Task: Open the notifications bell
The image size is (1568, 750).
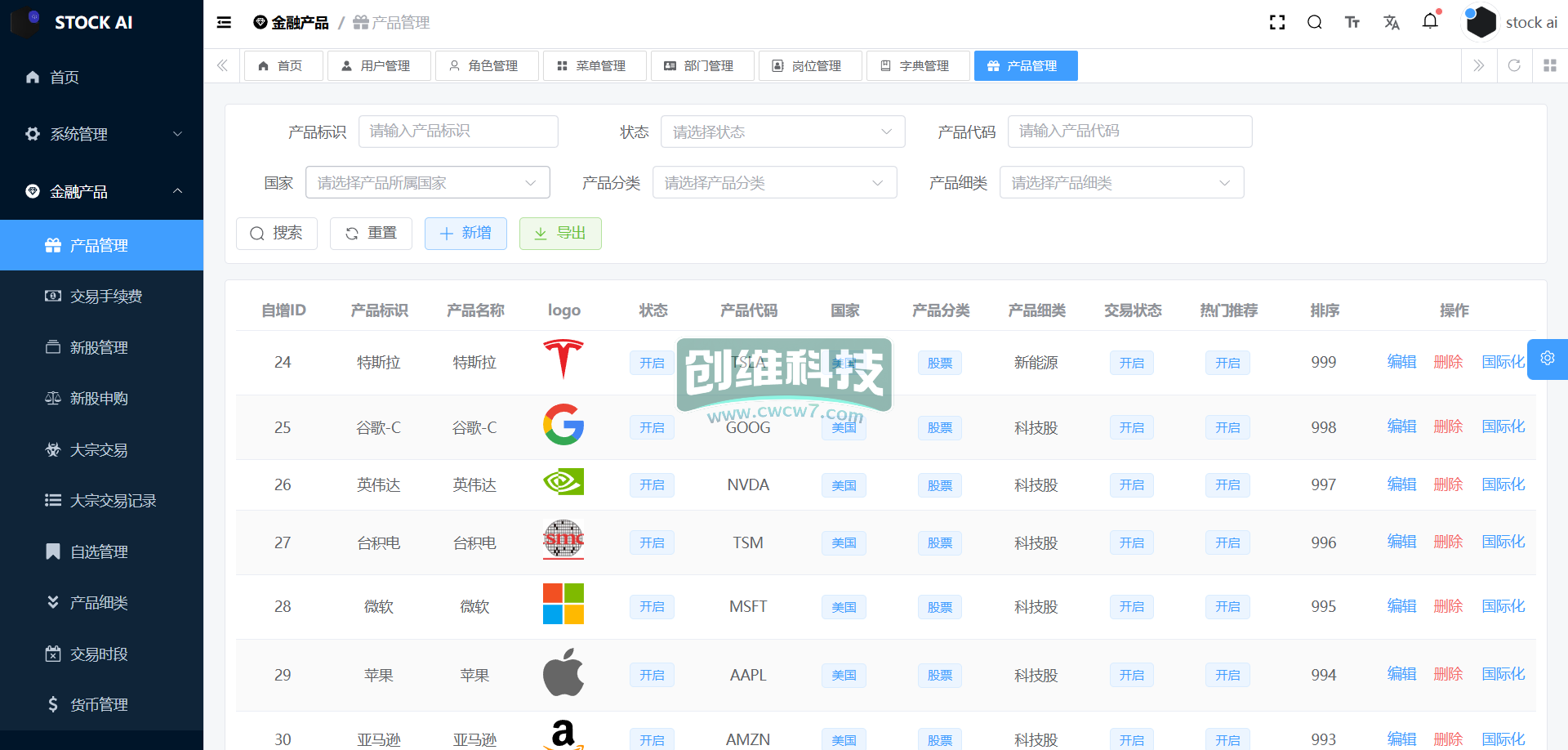Action: click(x=1430, y=21)
